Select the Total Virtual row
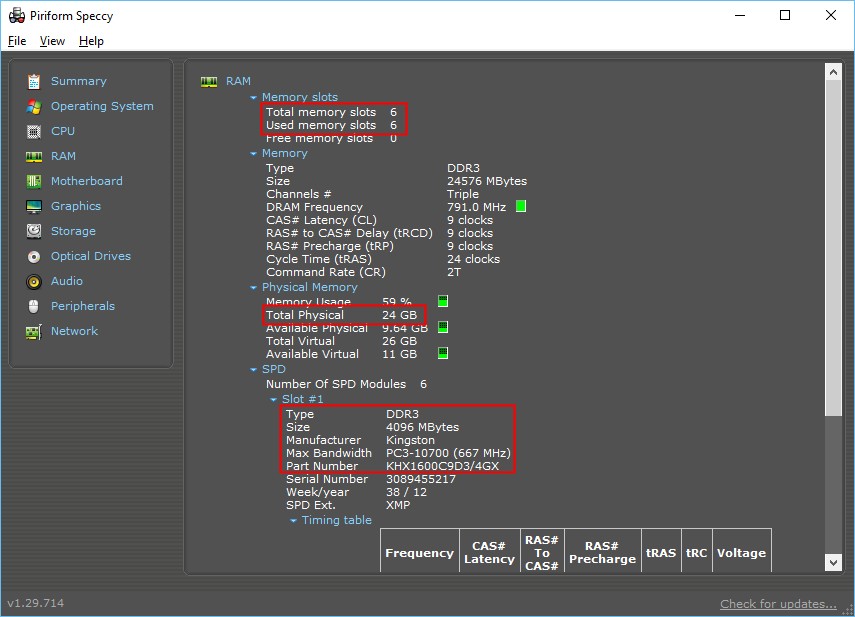This screenshot has height=617, width=855. point(341,342)
